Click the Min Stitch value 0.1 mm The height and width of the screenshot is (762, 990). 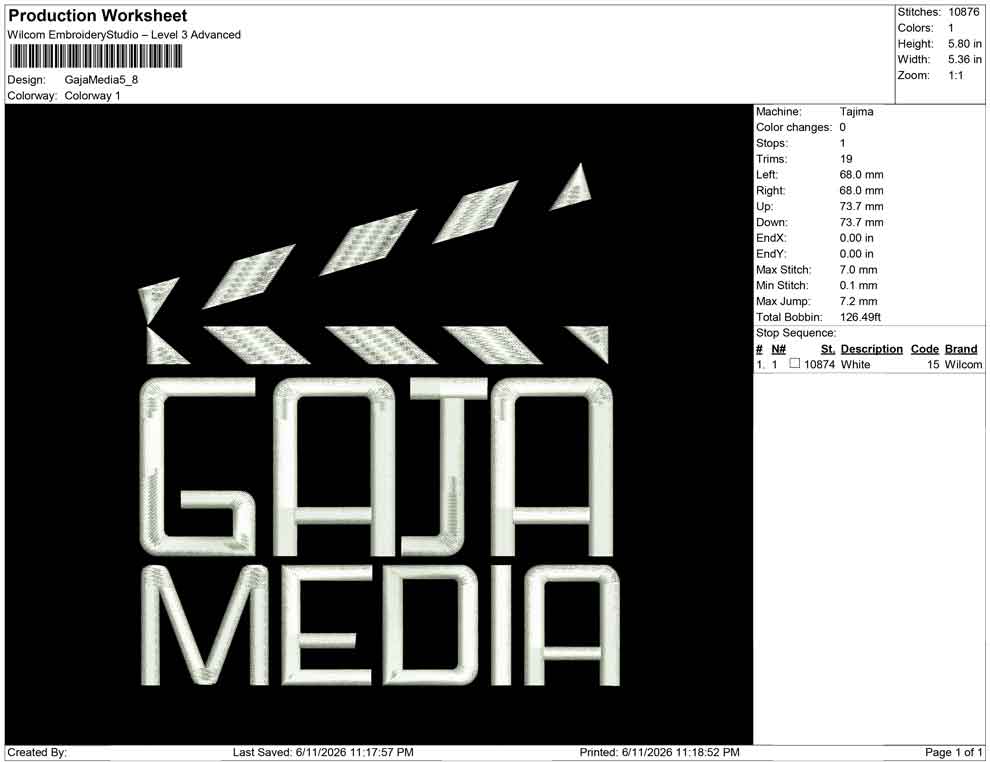click(859, 285)
